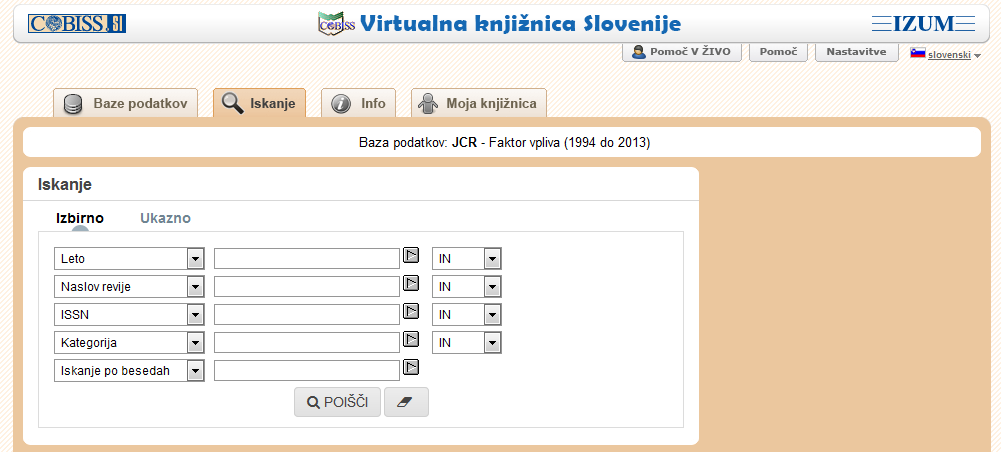Image resolution: width=1001 pixels, height=452 pixels.
Task: Open index list icon beside ISSN field
Action: coord(410,312)
